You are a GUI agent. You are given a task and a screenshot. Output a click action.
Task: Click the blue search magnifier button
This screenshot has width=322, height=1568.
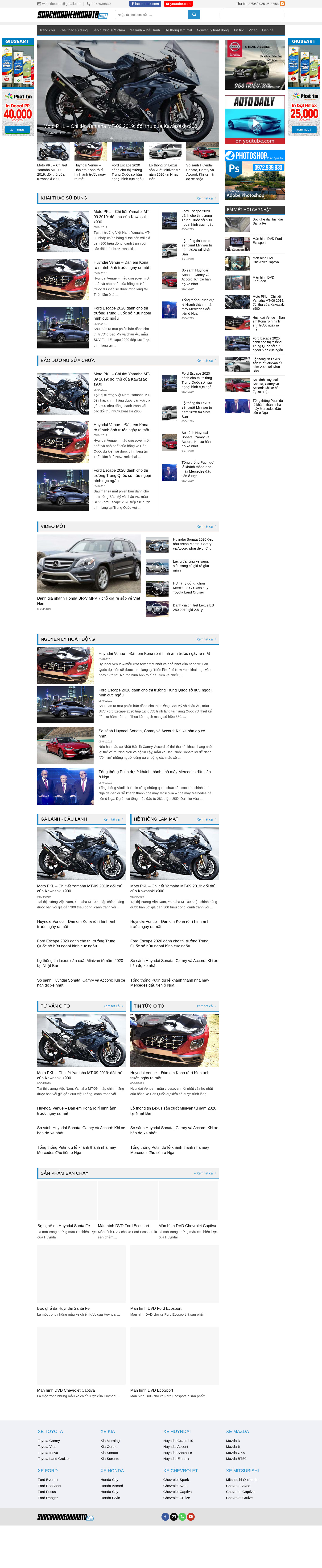click(193, 15)
